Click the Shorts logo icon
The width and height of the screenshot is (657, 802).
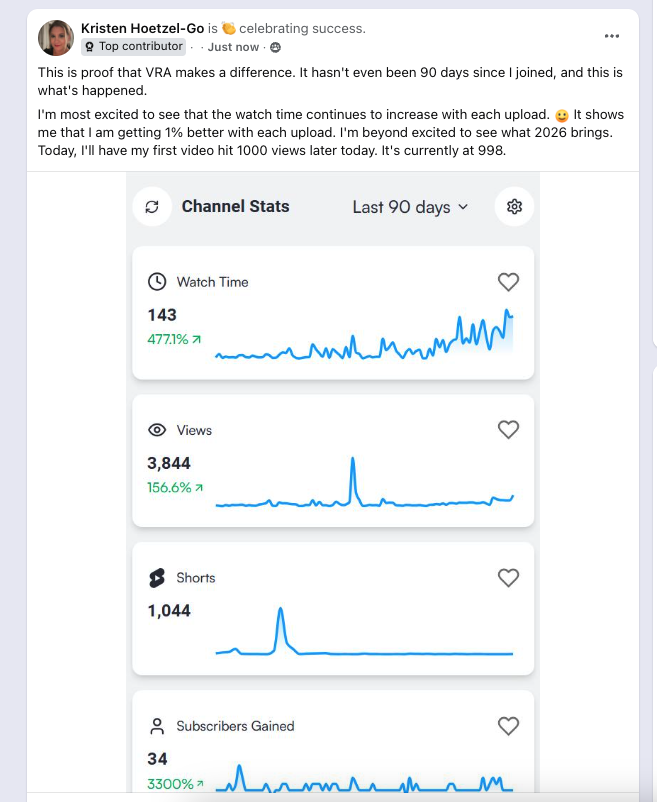(x=157, y=578)
